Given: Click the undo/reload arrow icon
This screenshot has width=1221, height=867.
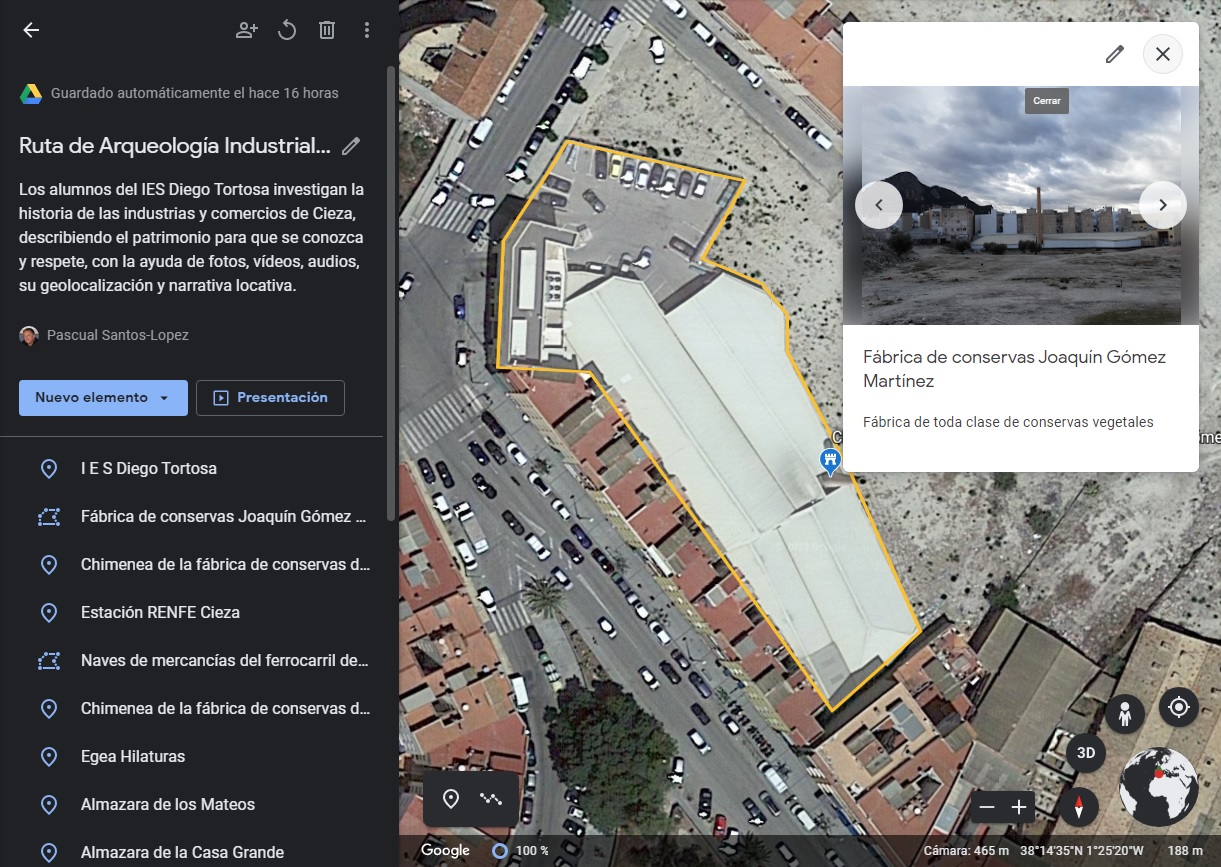Looking at the screenshot, I should (x=287, y=30).
